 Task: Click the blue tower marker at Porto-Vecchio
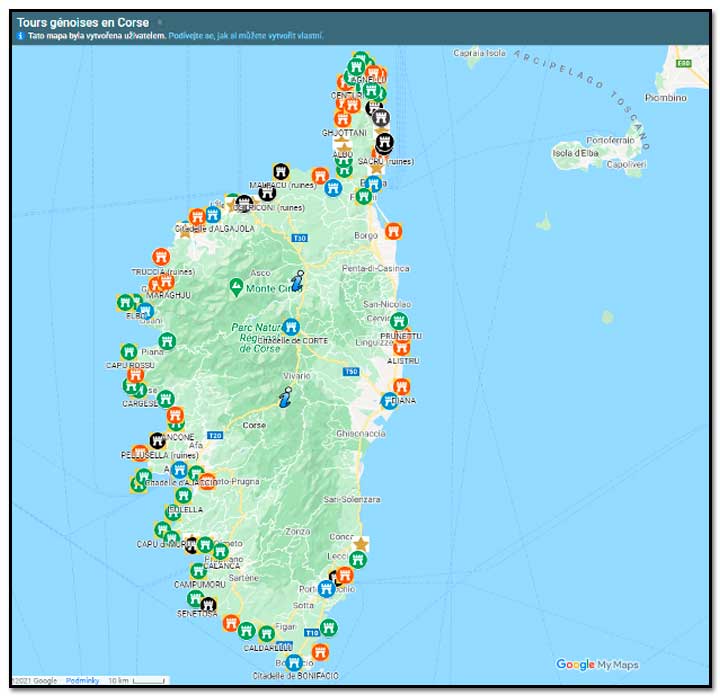[x=326, y=589]
